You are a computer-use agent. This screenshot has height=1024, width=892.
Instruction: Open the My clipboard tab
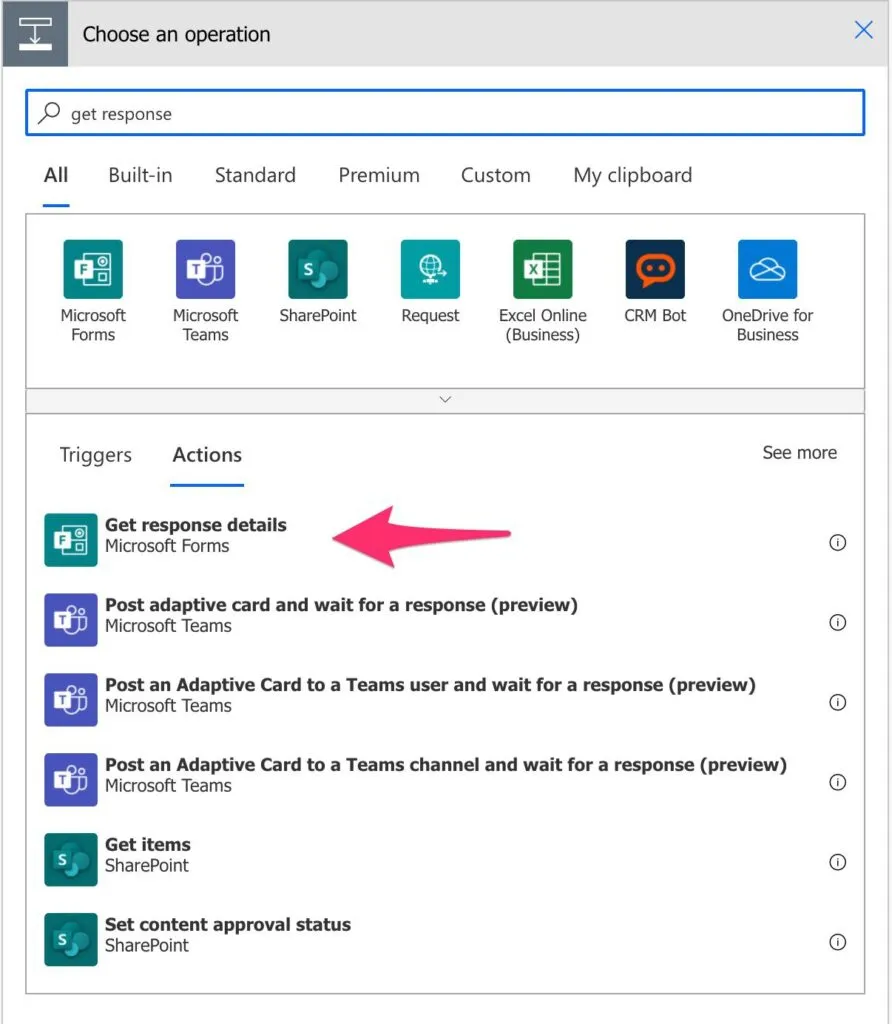point(632,175)
